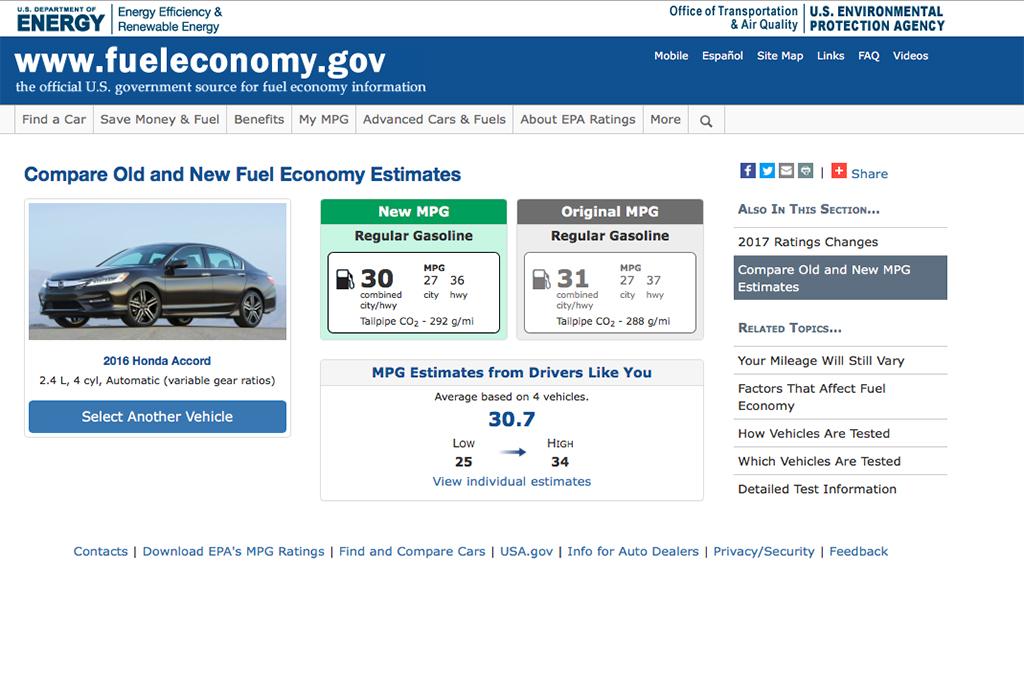The image size is (1024, 683).
Task: Click the Facebook share icon
Action: [748, 170]
